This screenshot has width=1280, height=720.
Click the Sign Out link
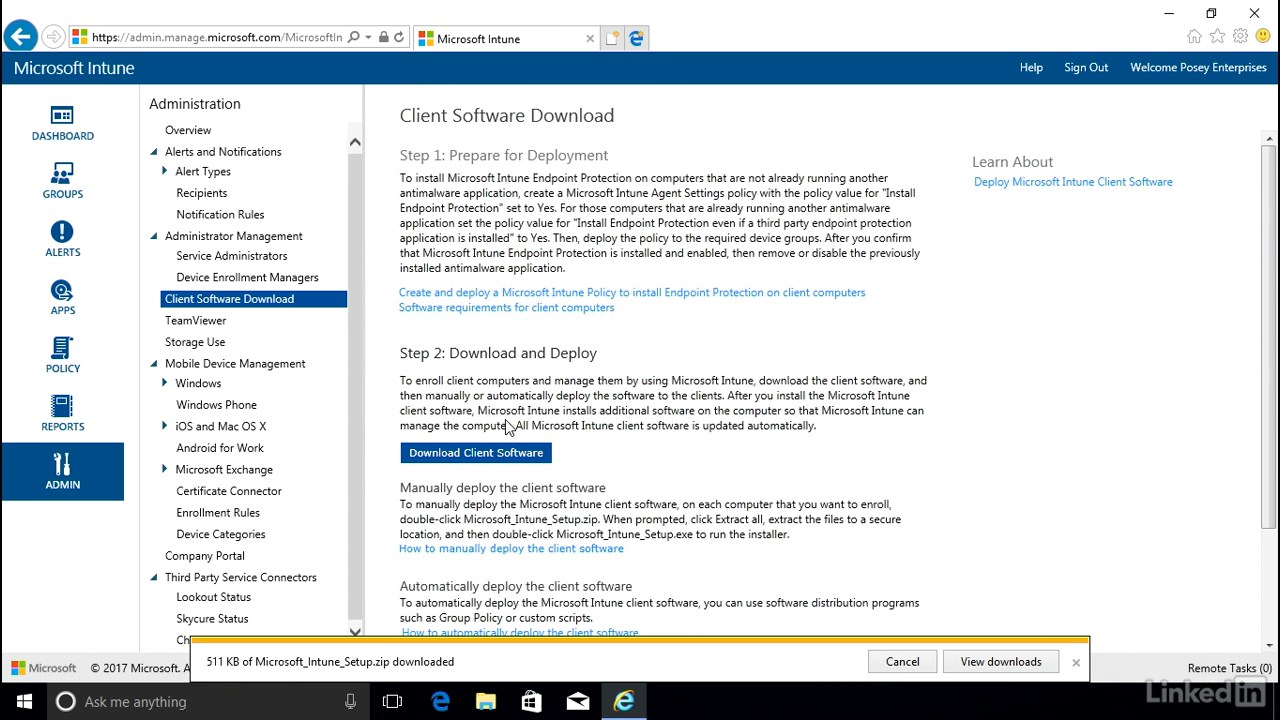pos(1086,68)
